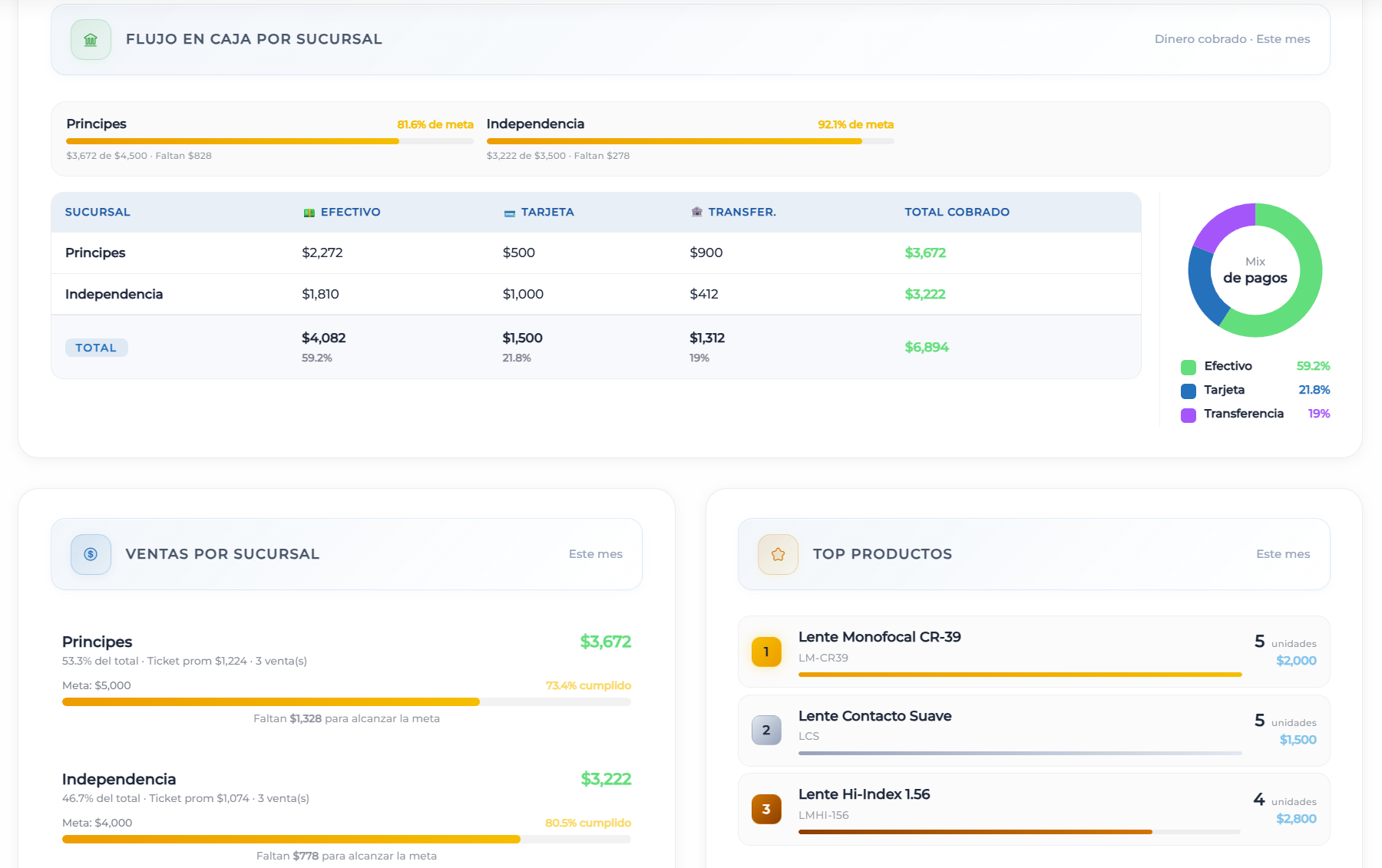Click the star icon beside Top Productos

coord(777,553)
